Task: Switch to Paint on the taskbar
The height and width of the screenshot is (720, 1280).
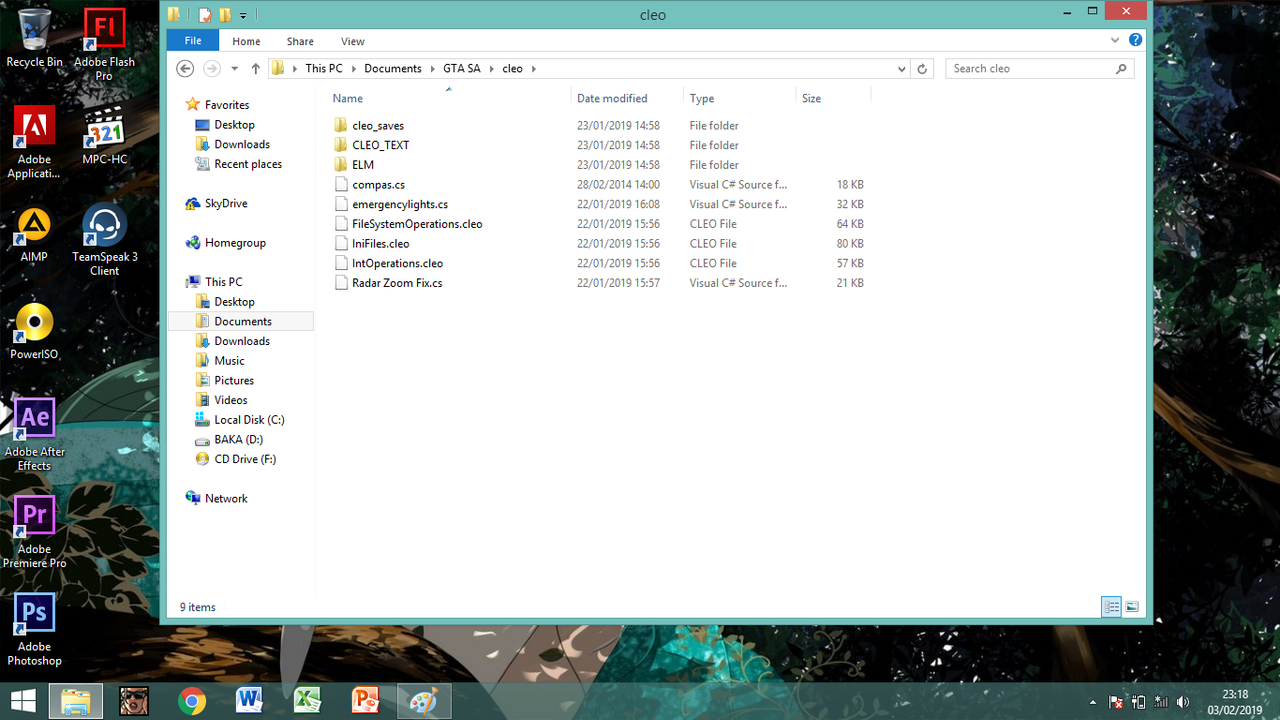Action: coord(424,701)
